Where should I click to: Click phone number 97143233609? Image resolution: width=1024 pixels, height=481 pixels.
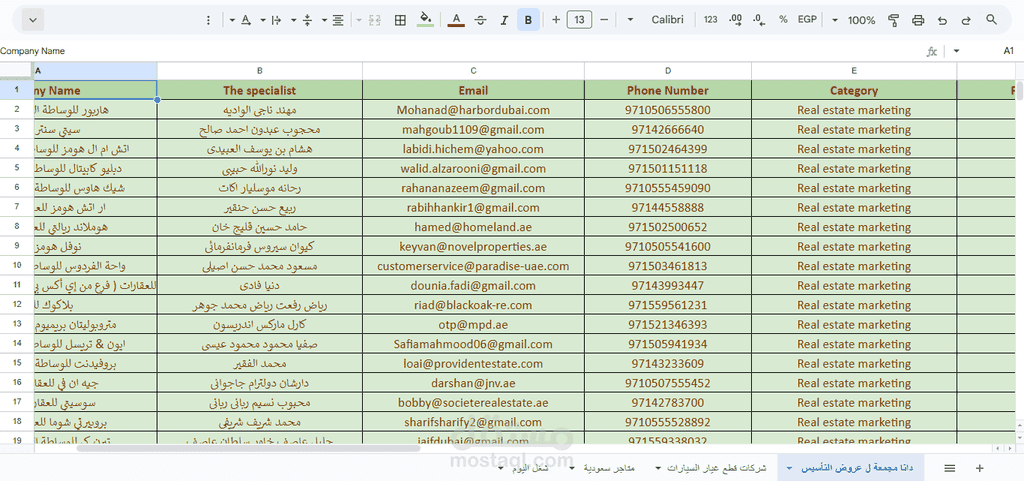click(667, 364)
